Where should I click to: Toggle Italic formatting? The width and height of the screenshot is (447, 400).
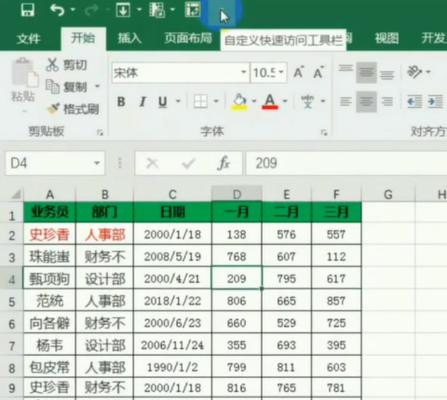point(143,101)
